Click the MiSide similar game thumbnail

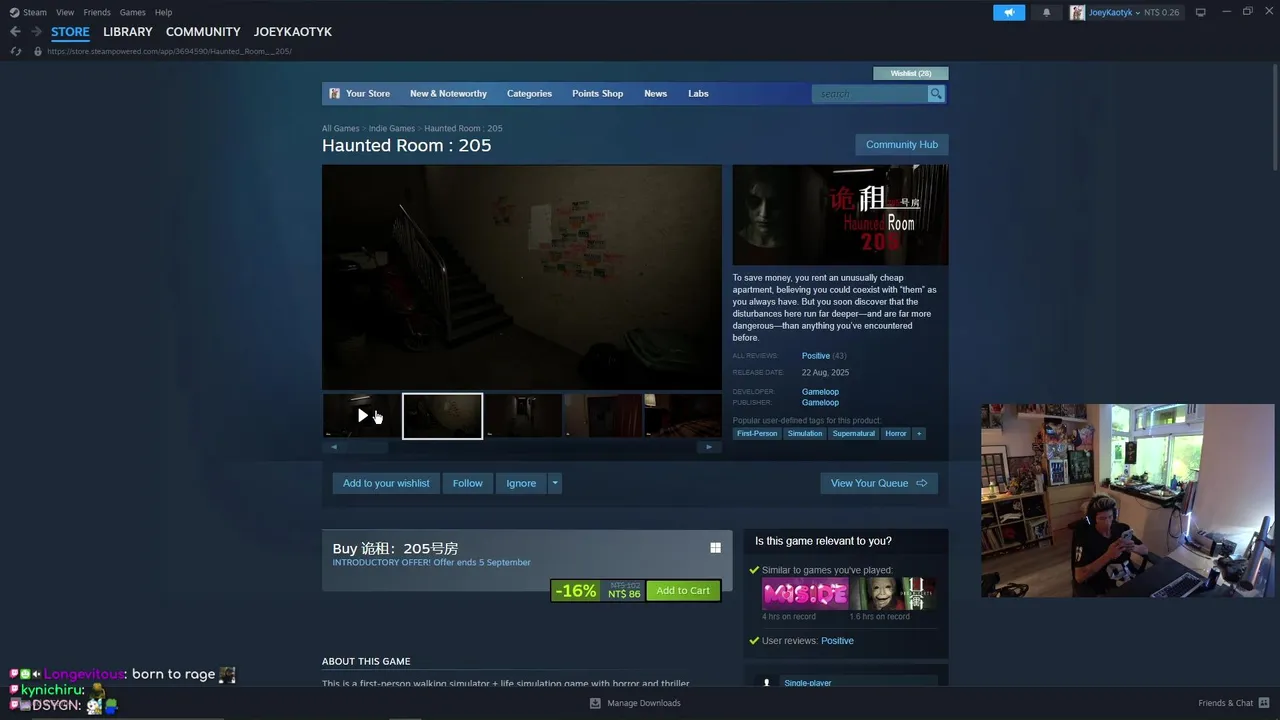tap(805, 593)
